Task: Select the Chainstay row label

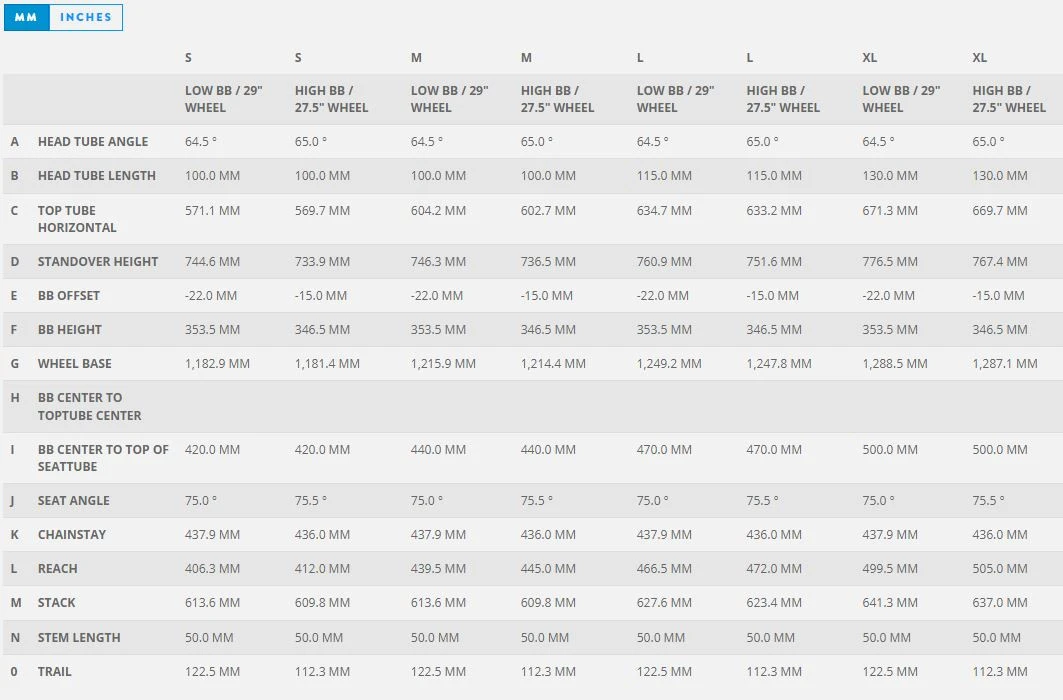Action: pos(72,535)
